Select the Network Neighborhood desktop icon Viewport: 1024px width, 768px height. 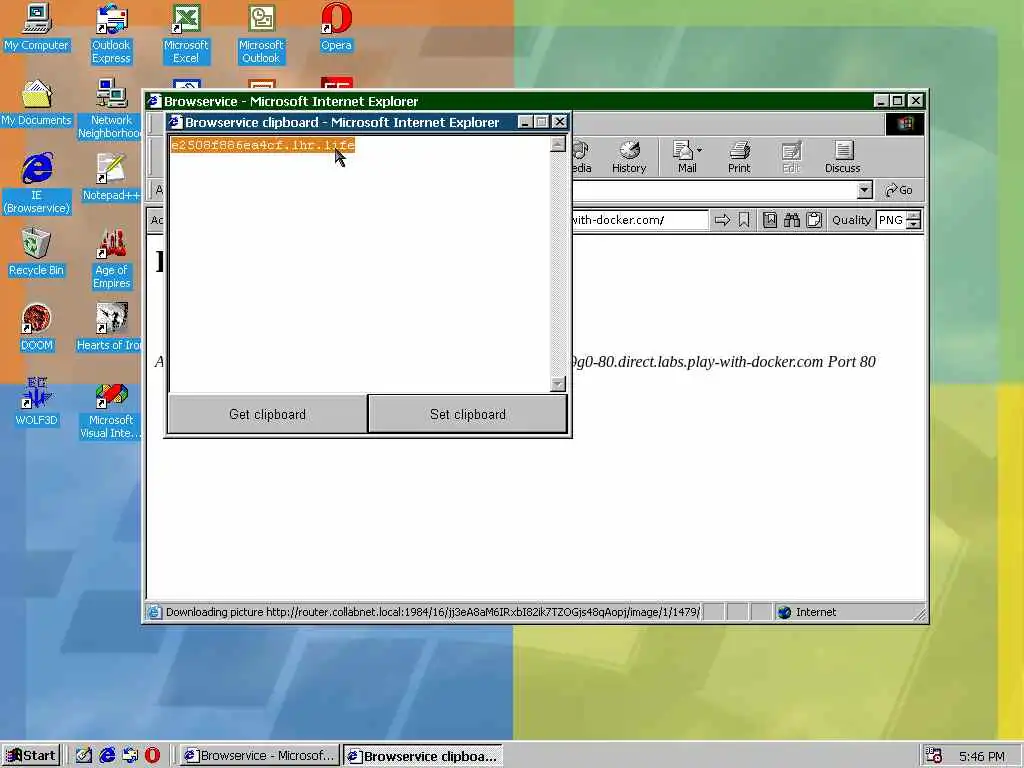click(111, 109)
